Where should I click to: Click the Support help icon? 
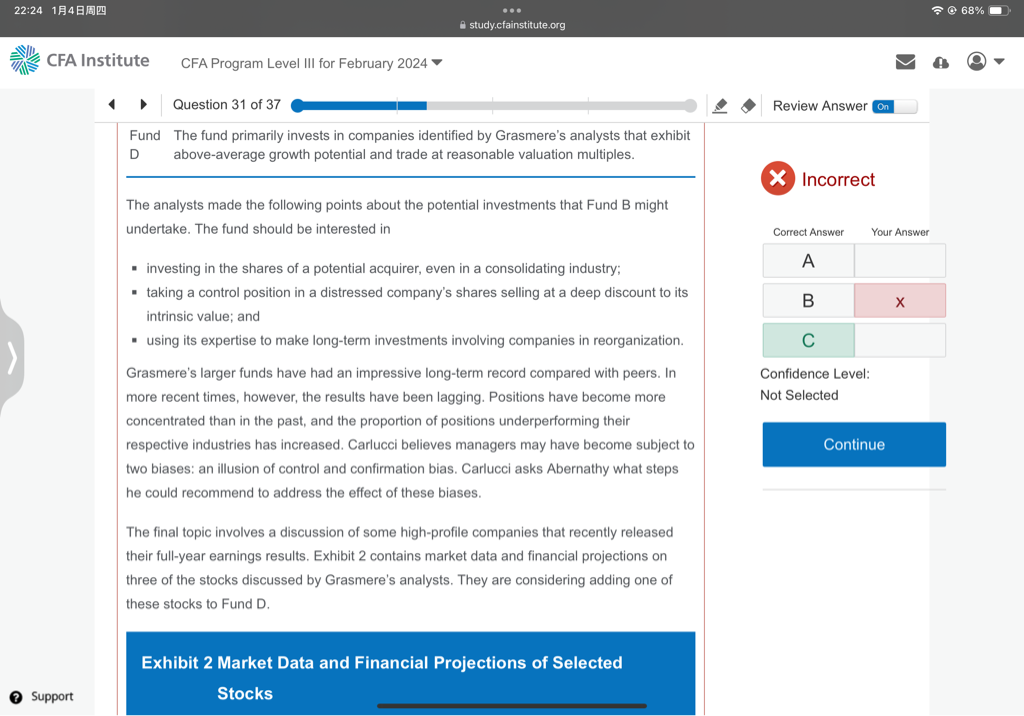pyautogui.click(x=16, y=696)
